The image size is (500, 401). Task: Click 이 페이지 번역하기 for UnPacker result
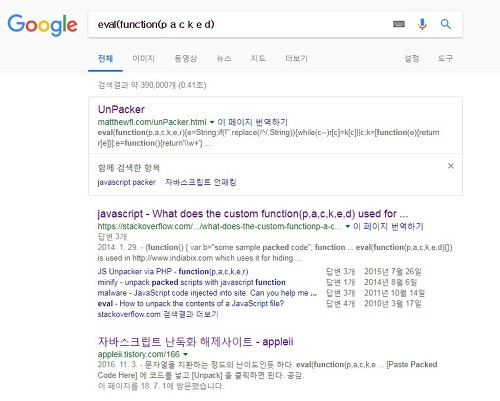point(252,122)
